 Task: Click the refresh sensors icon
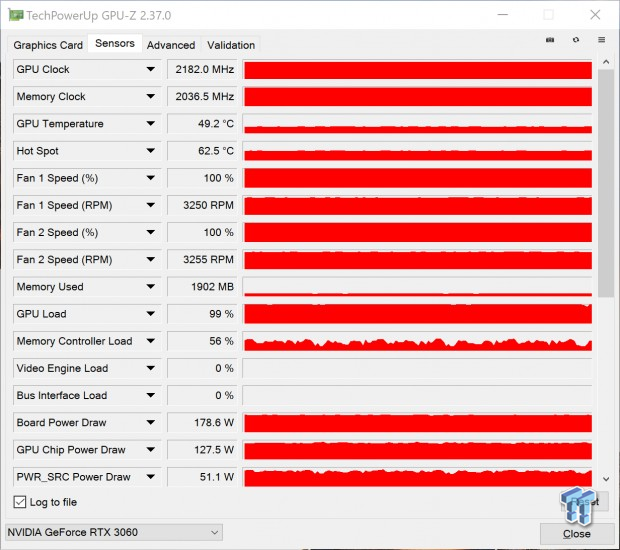click(576, 40)
